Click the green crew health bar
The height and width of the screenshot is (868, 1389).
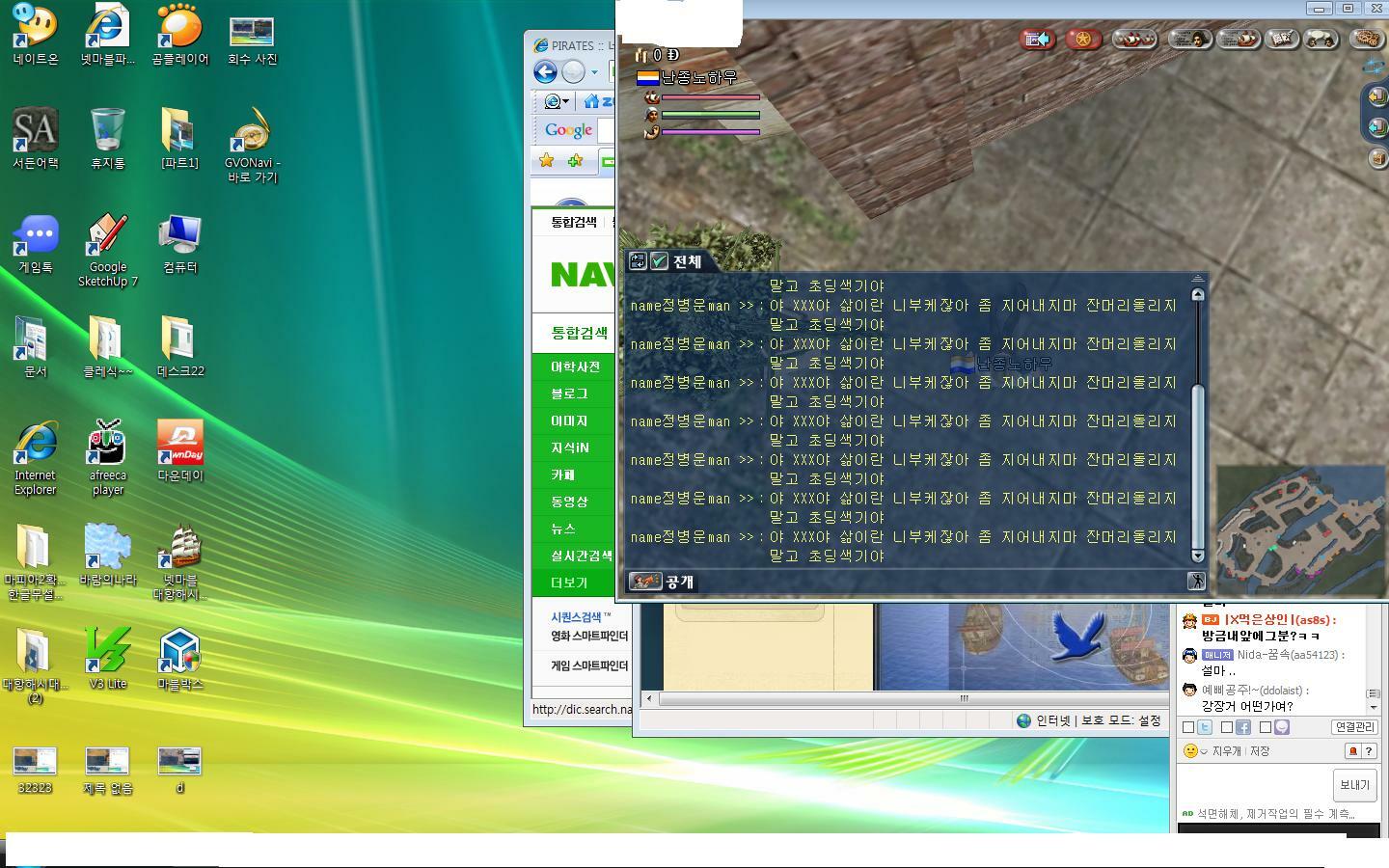click(x=710, y=115)
